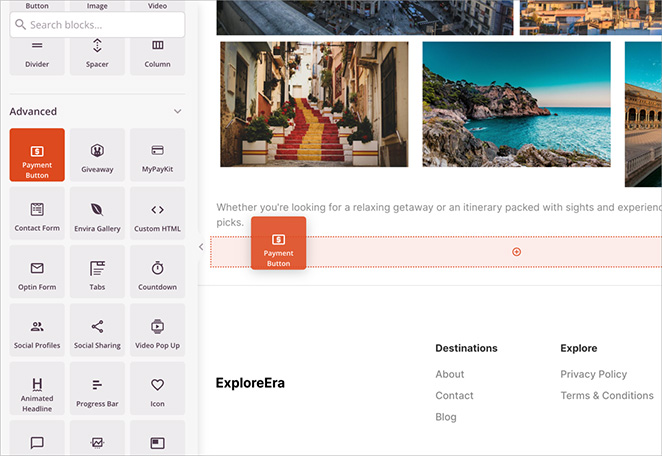Screen dimensions: 662x456
Task: Collapse the Advanced section chevron
Action: click(x=177, y=112)
